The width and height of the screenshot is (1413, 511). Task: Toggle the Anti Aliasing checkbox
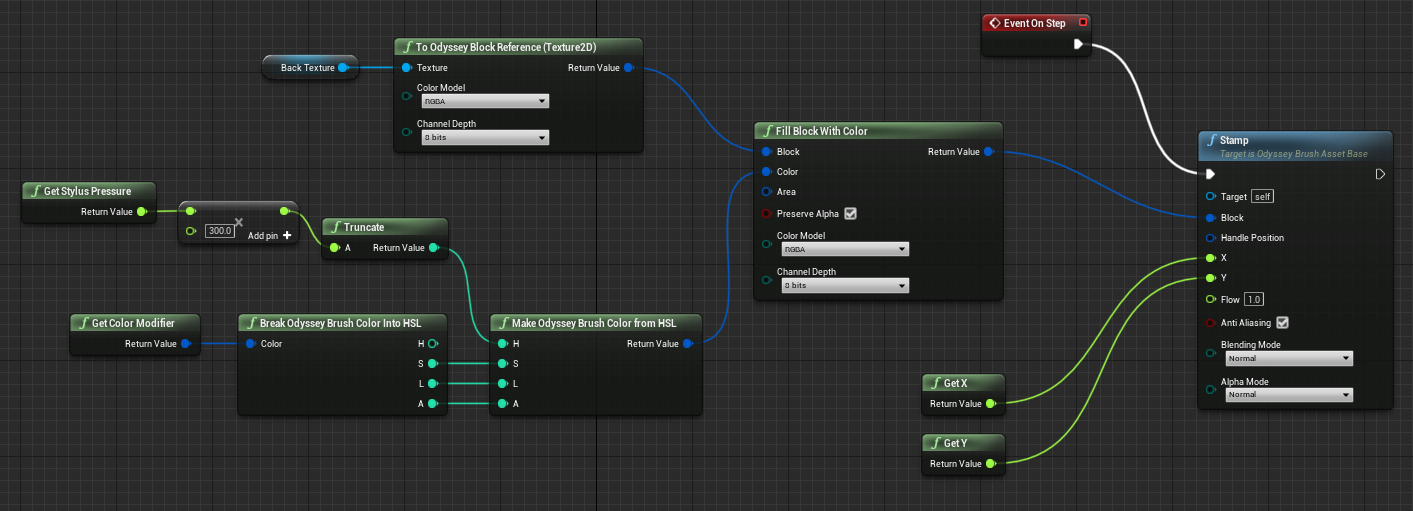1282,323
